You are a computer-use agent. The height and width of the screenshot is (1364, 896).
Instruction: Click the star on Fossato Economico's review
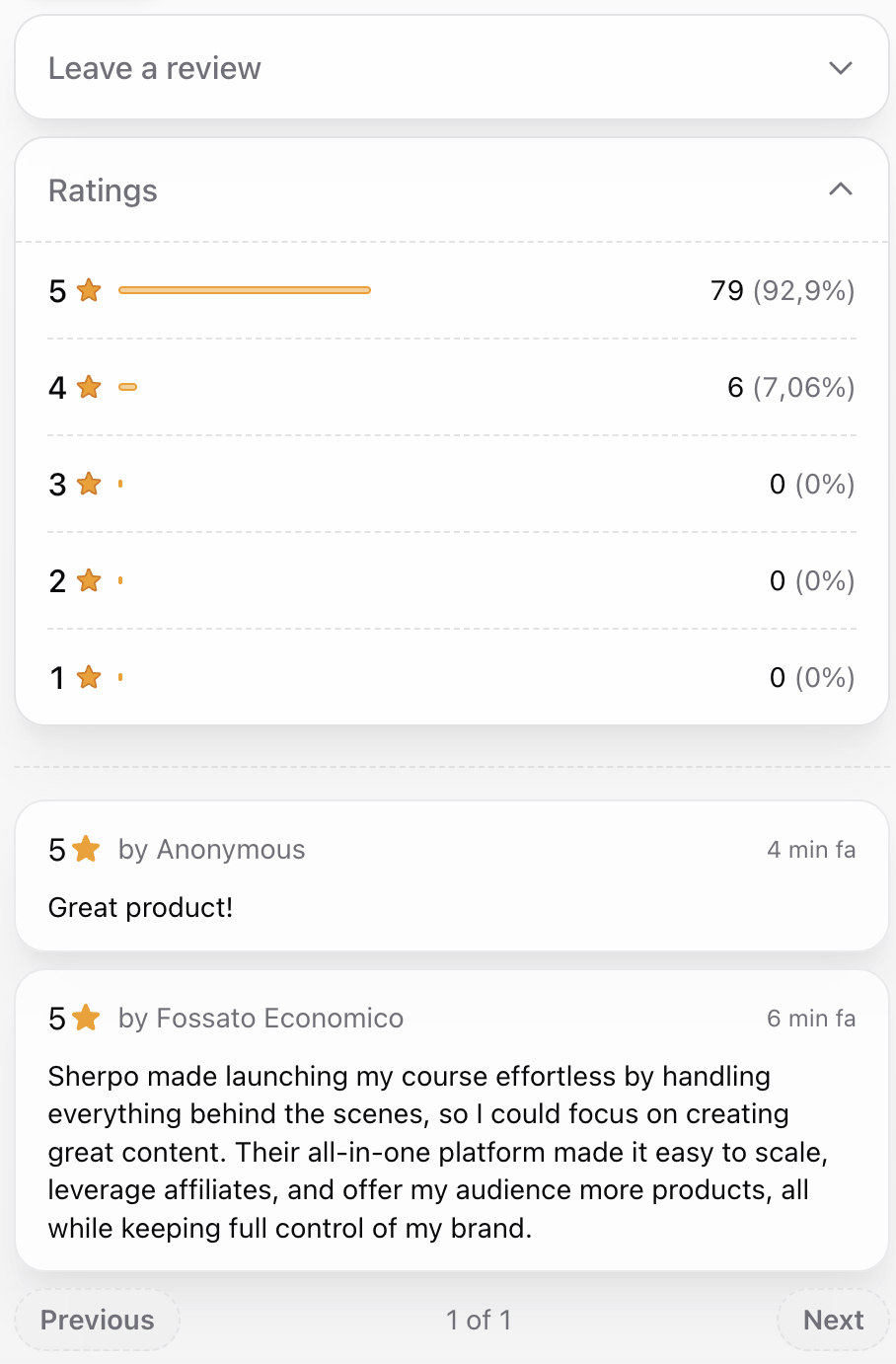coord(83,1017)
